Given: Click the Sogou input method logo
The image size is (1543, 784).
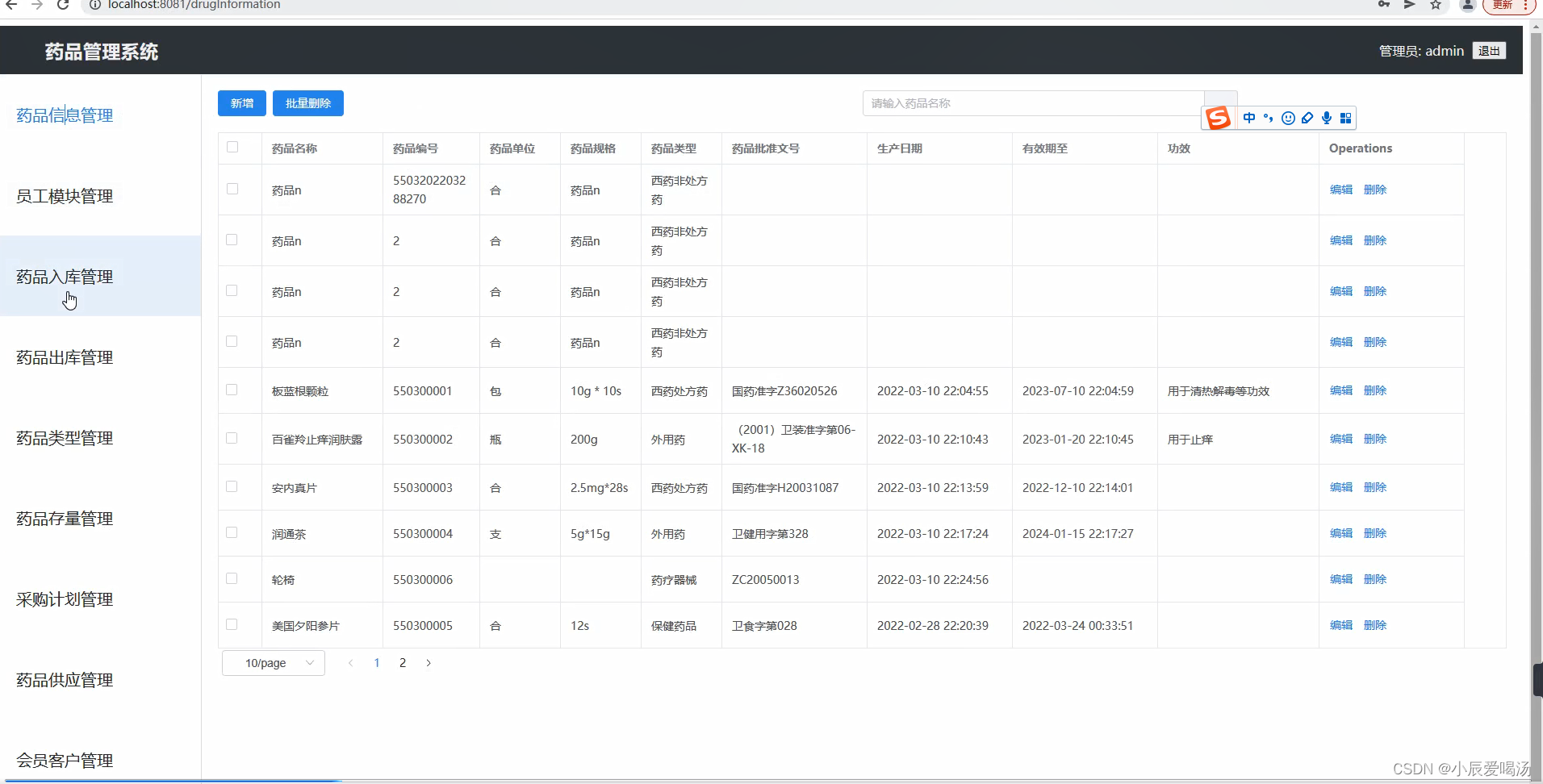Looking at the screenshot, I should click(x=1218, y=118).
